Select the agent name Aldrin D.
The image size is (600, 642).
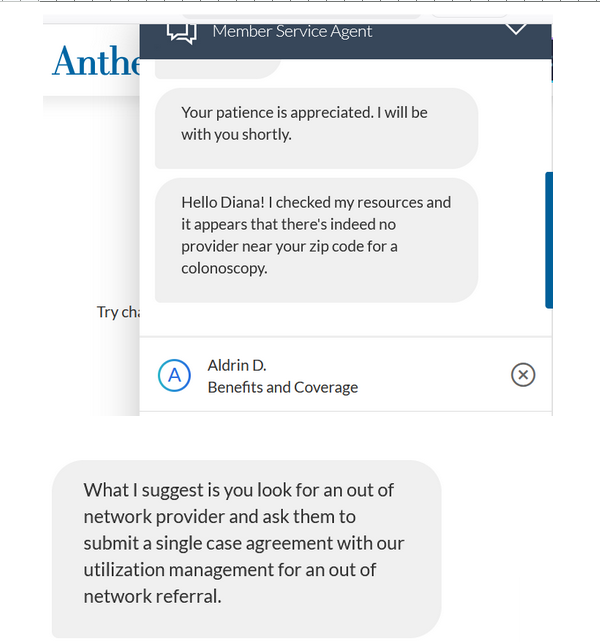(x=237, y=365)
